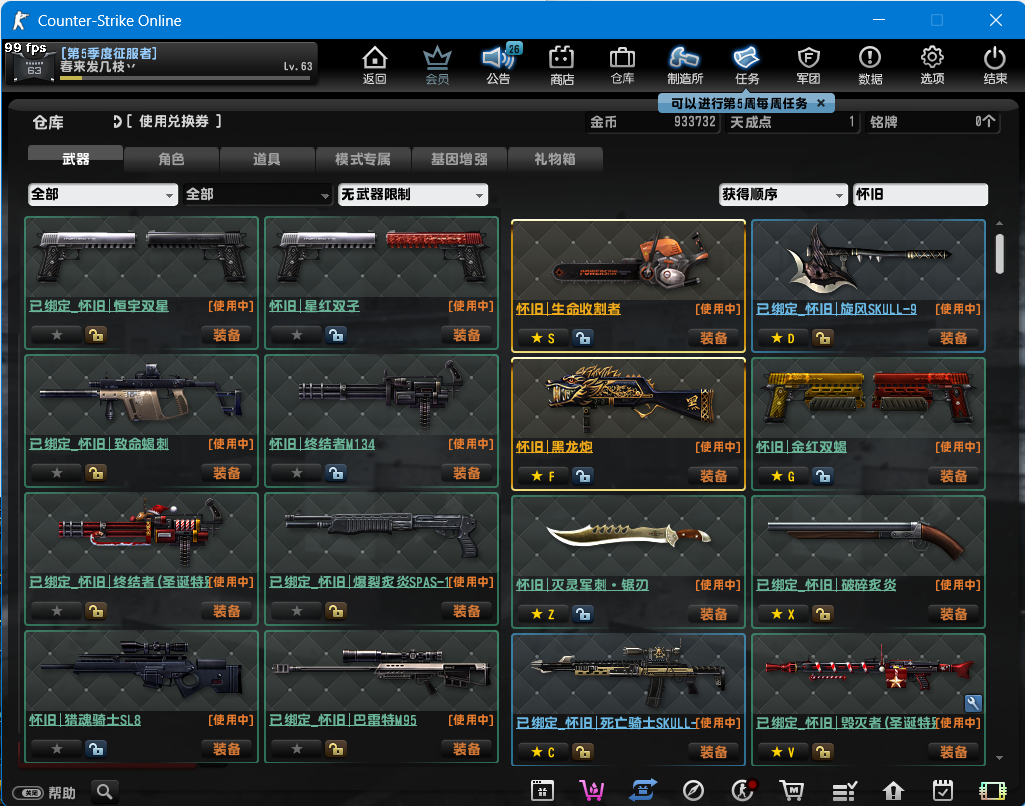Toggle favorite star S on 生命收割者
1025x806 pixels.
(x=543, y=338)
